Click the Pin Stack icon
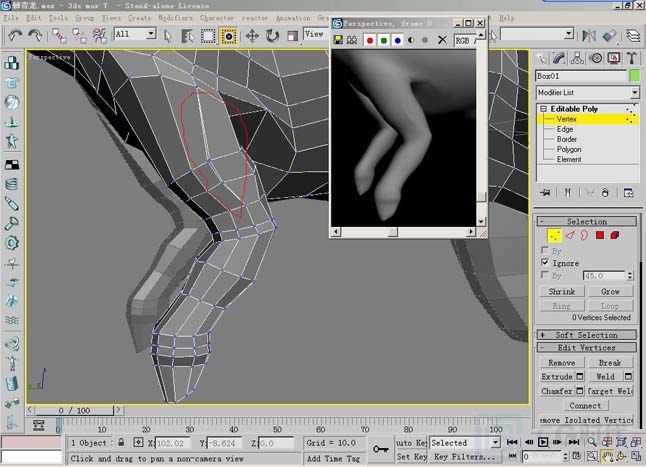The height and width of the screenshot is (467, 646). point(545,192)
